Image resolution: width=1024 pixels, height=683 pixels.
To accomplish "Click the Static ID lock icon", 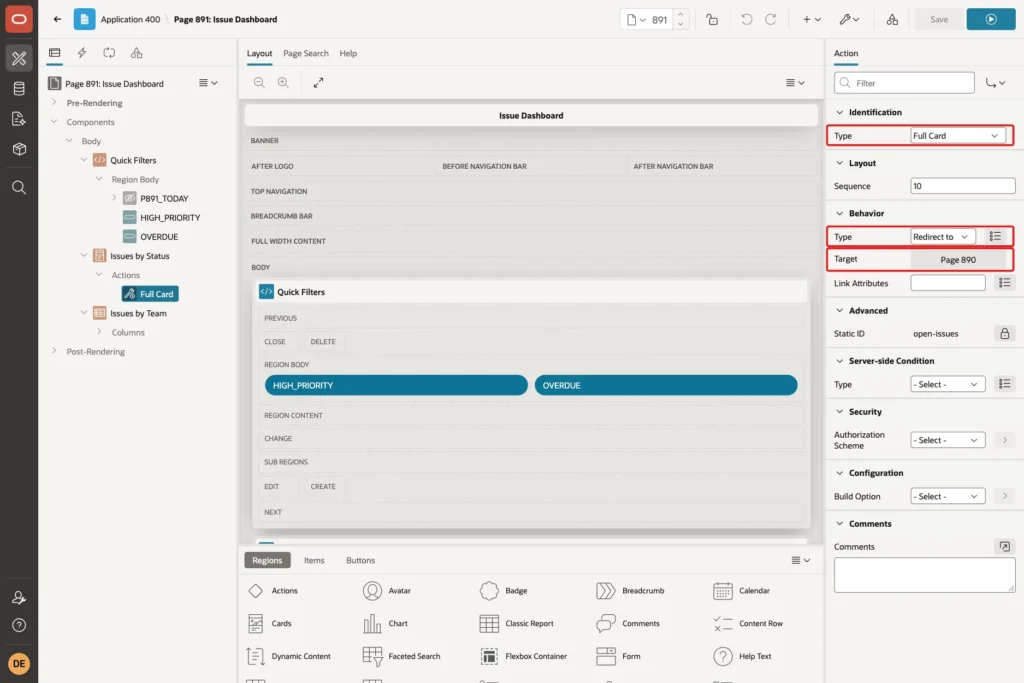I will click(x=1004, y=334).
